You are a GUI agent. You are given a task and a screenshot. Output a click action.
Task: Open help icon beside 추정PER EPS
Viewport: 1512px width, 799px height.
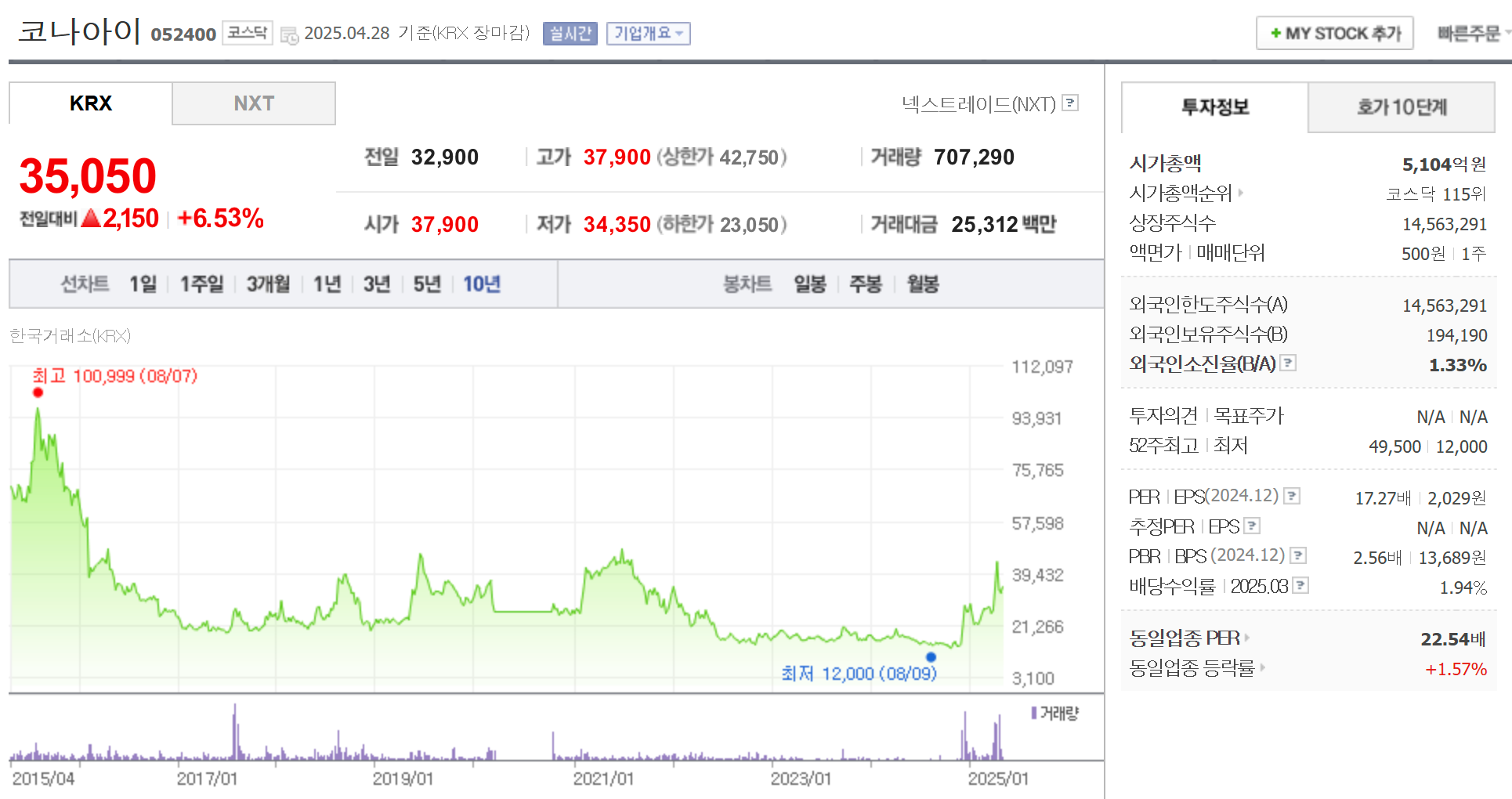1252,526
